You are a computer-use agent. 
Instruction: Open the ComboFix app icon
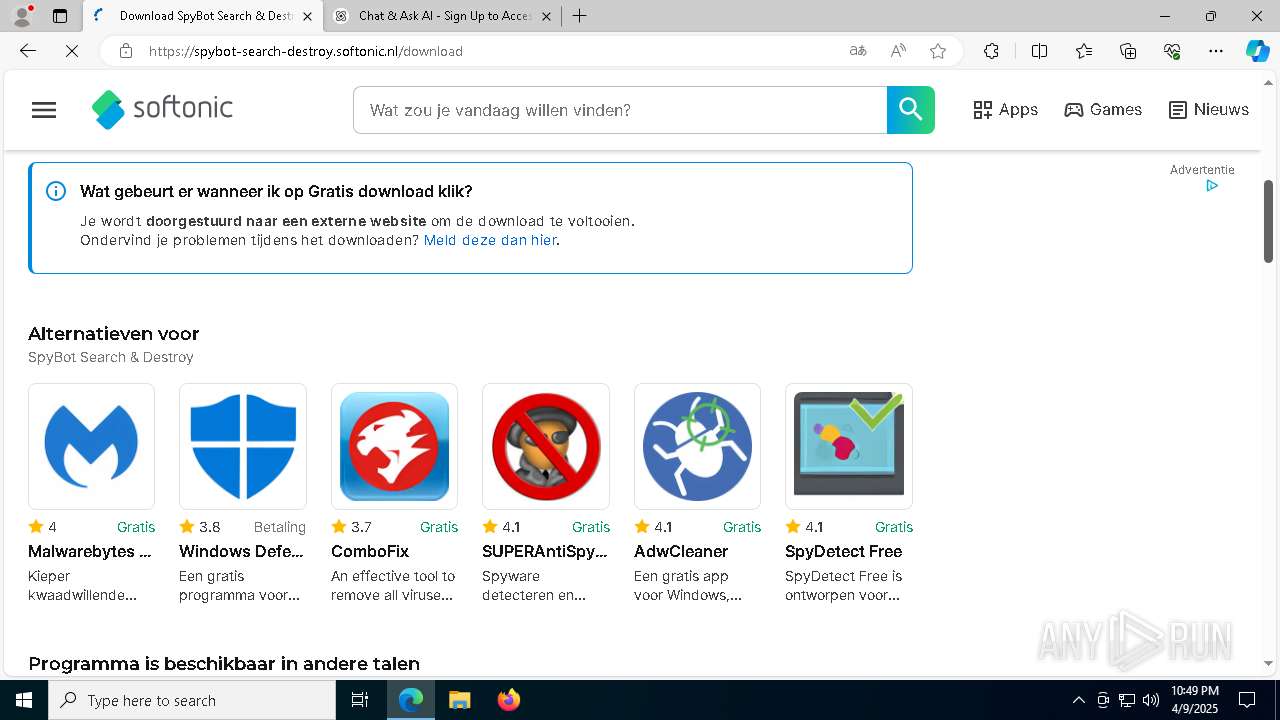coord(394,446)
